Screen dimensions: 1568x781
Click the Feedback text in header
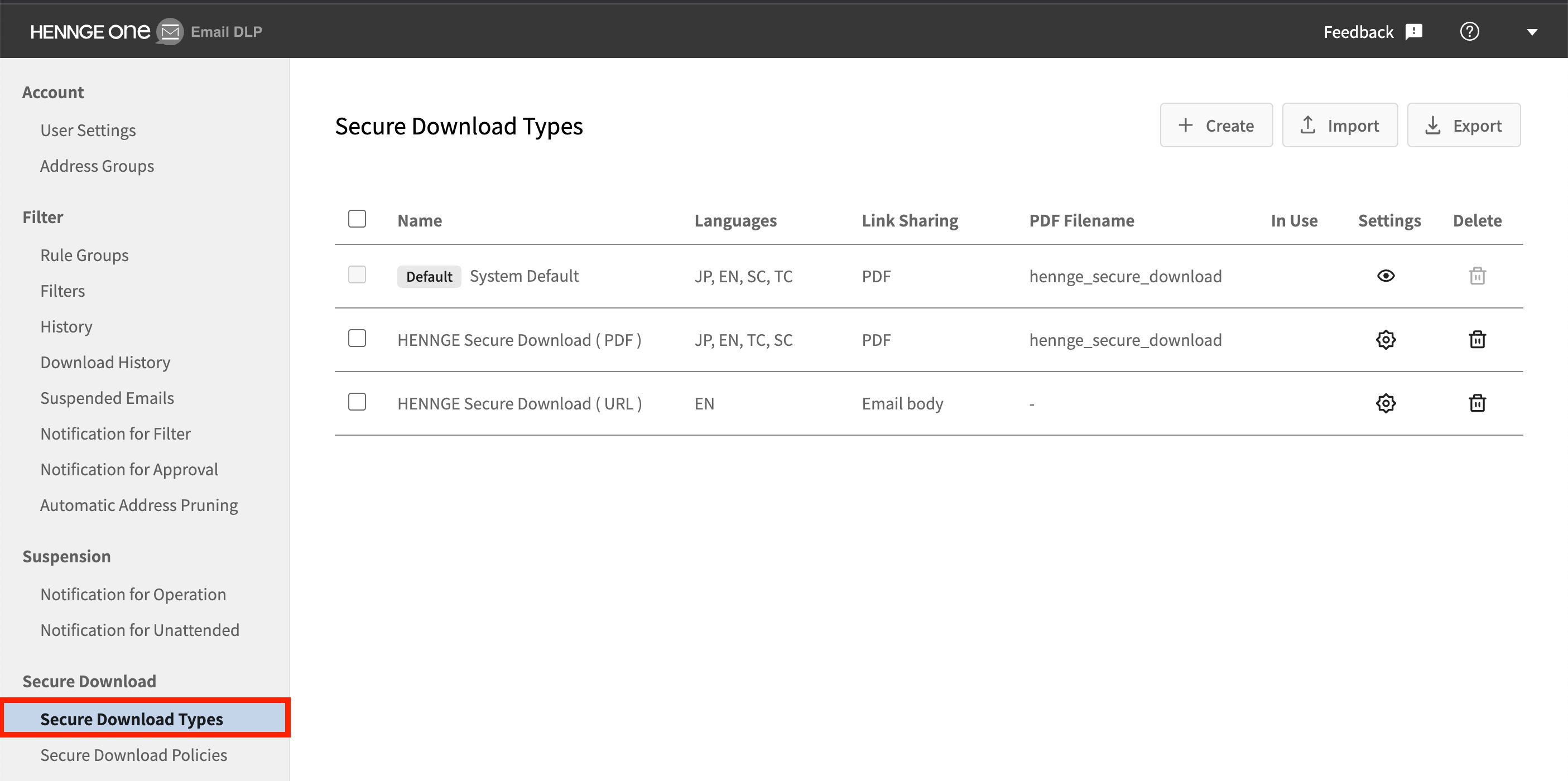(1358, 32)
